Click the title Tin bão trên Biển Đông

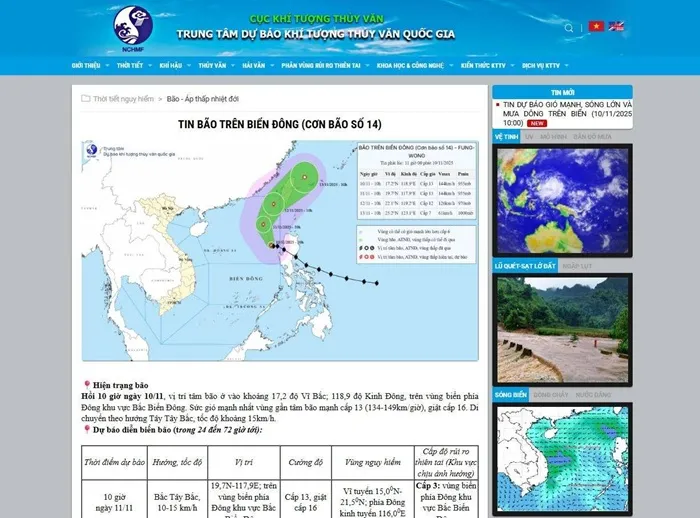[280, 124]
